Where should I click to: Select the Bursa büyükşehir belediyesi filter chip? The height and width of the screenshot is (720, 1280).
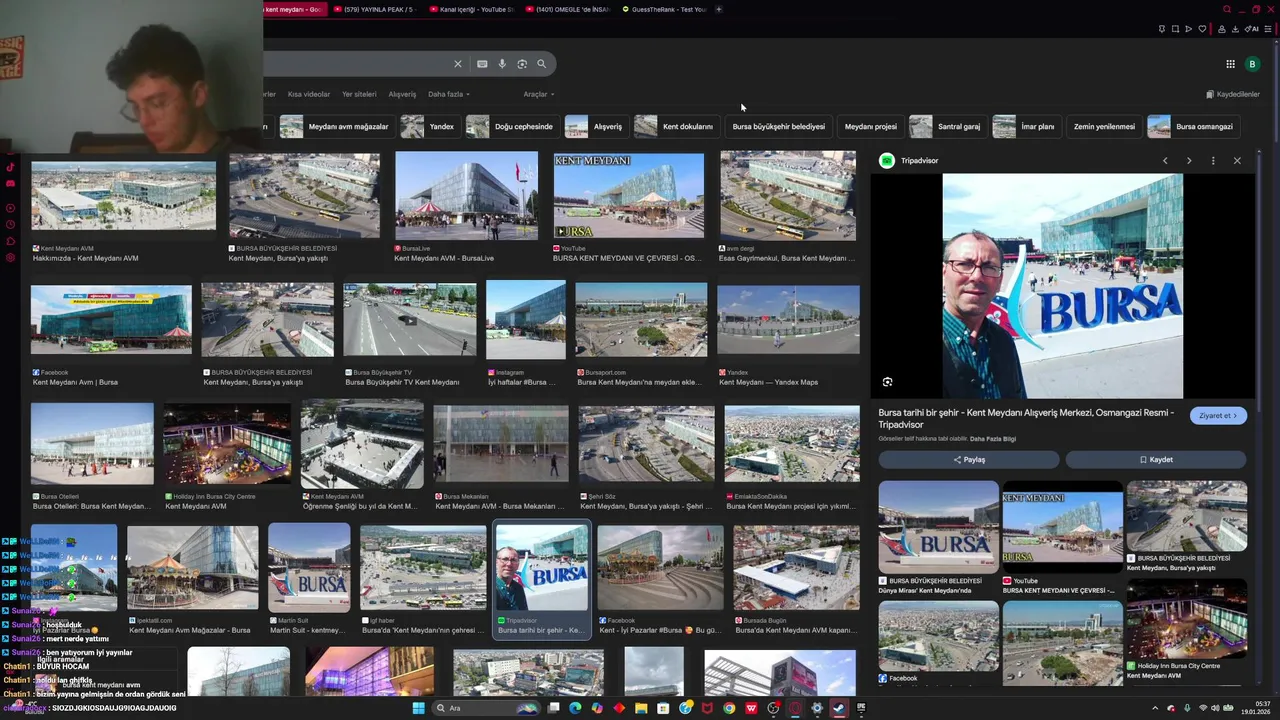779,127
